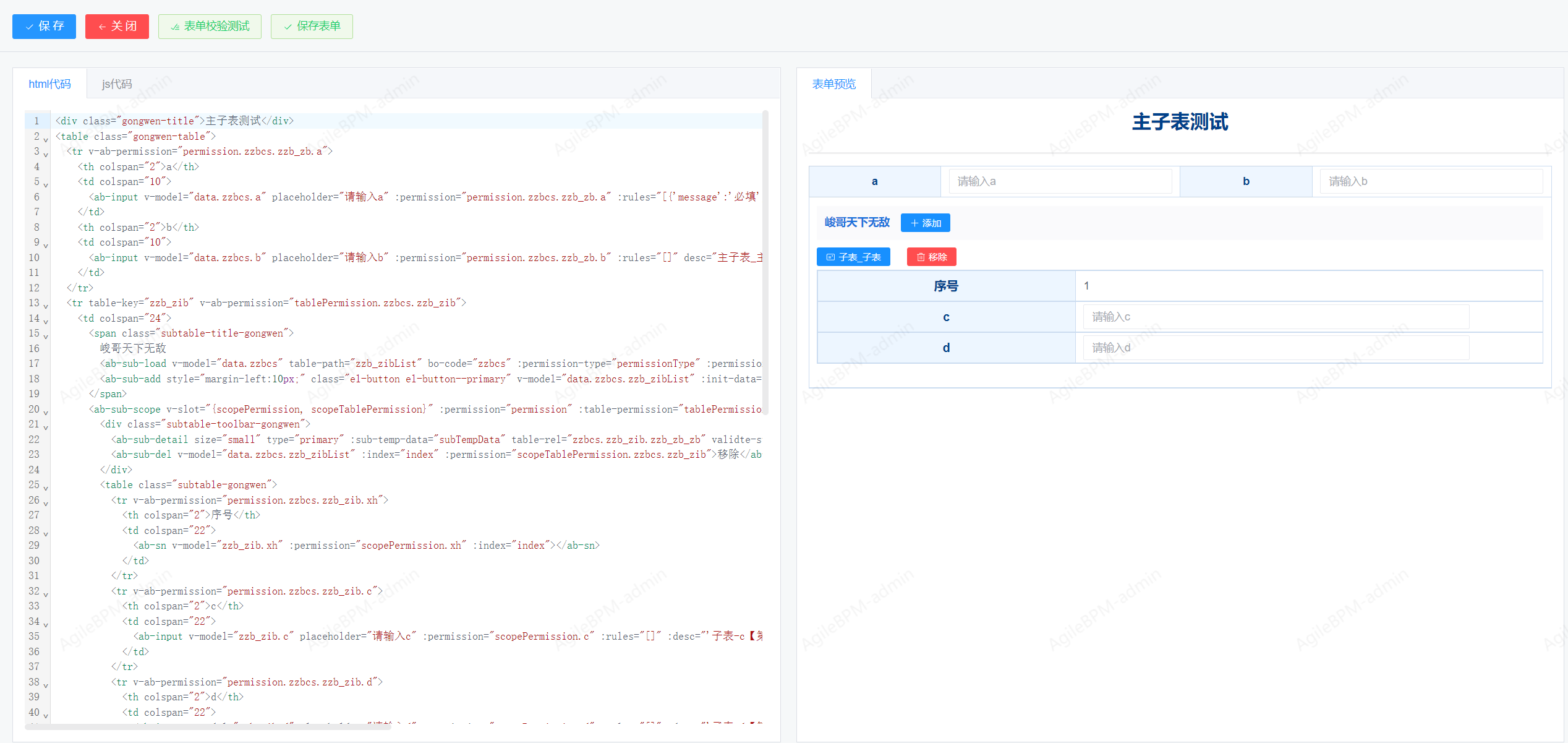Click the 序号 header cell in preview
1568x743 pixels.
click(x=946, y=286)
